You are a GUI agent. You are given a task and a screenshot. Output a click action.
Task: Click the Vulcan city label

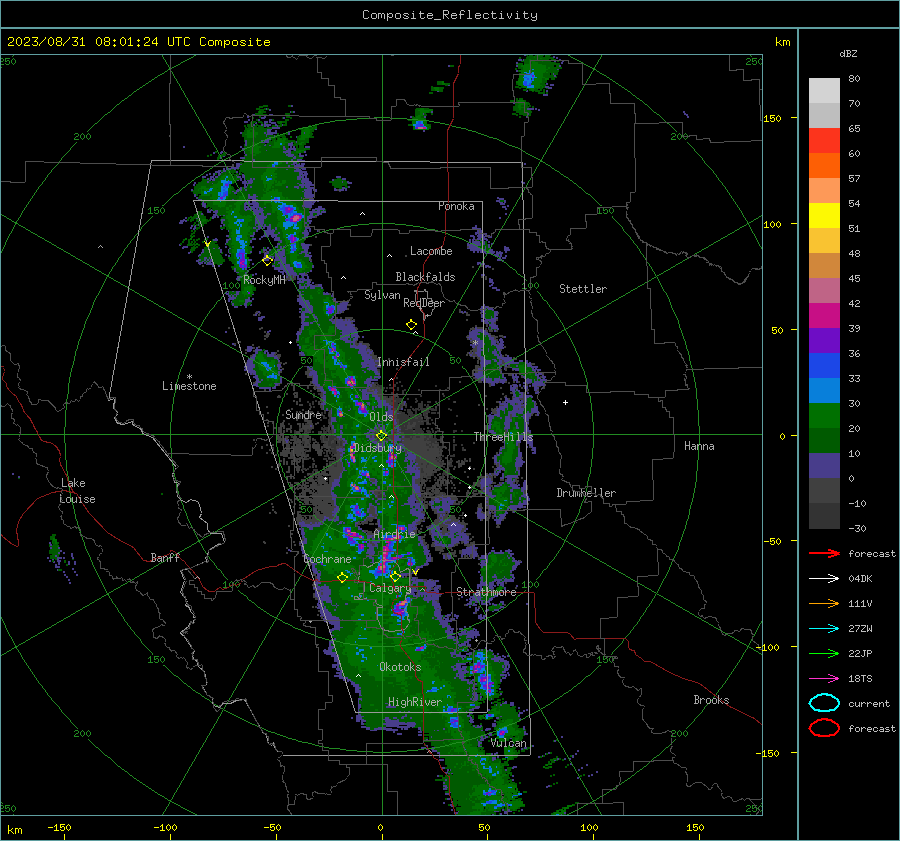509,743
